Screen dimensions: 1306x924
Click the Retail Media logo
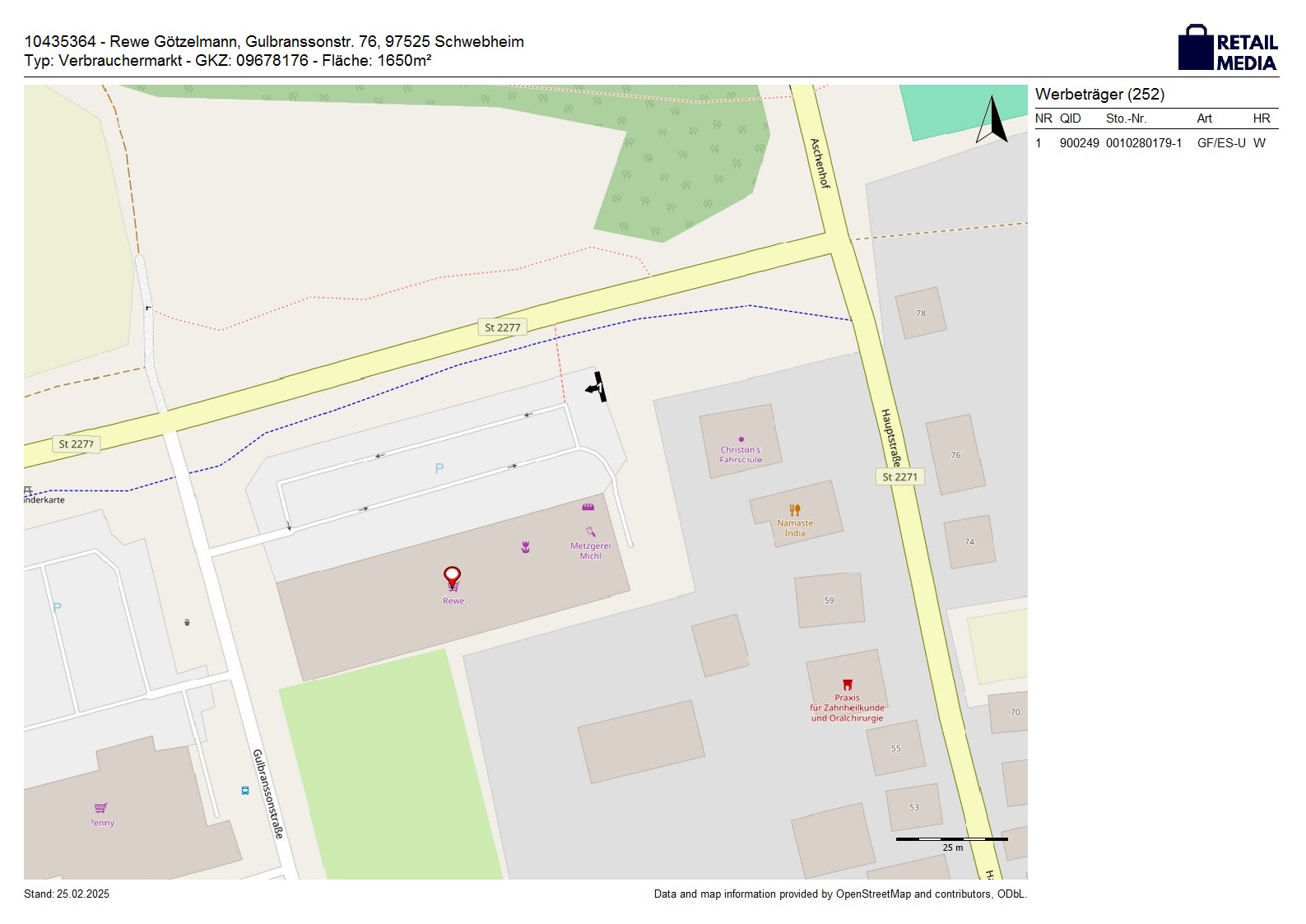coord(1227,49)
